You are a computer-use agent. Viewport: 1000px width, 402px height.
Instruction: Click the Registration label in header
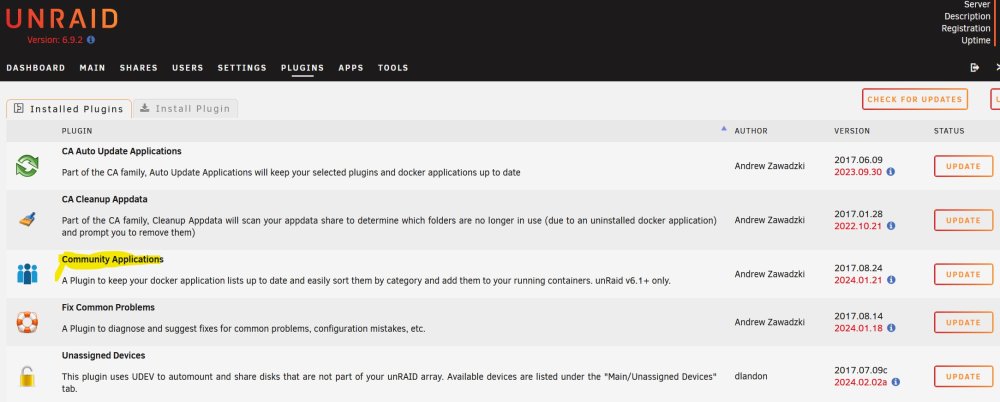click(966, 28)
